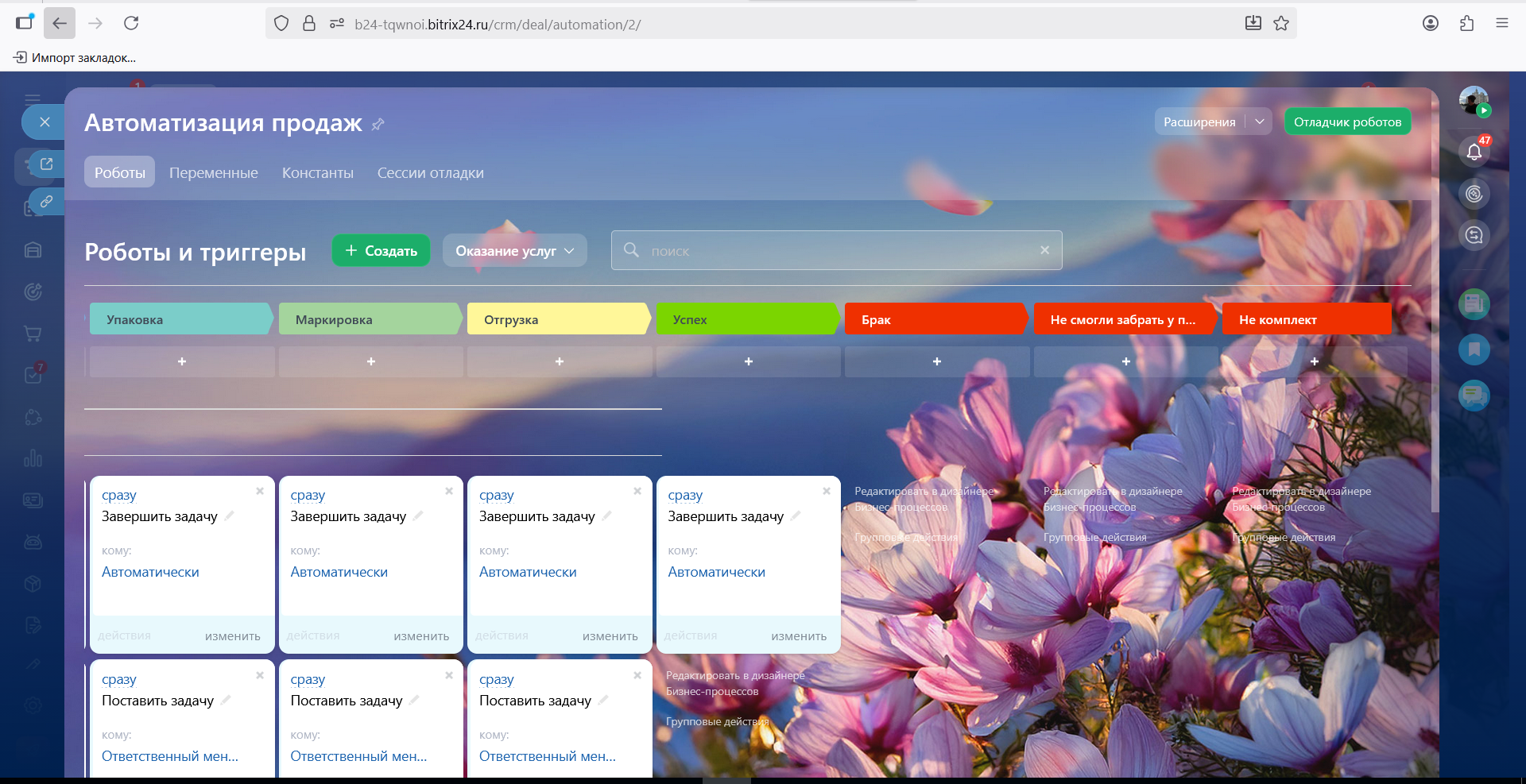This screenshot has width=1526, height=784.
Task: Clear the robots search with the X icon
Action: click(1044, 250)
